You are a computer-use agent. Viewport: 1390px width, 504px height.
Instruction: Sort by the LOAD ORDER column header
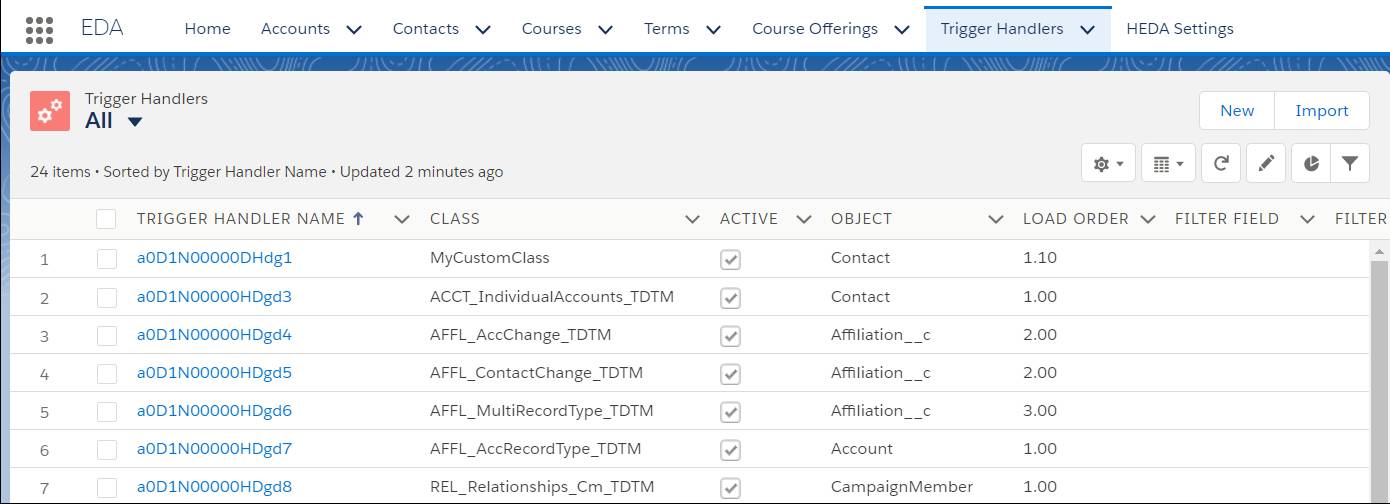pyautogui.click(x=1075, y=219)
